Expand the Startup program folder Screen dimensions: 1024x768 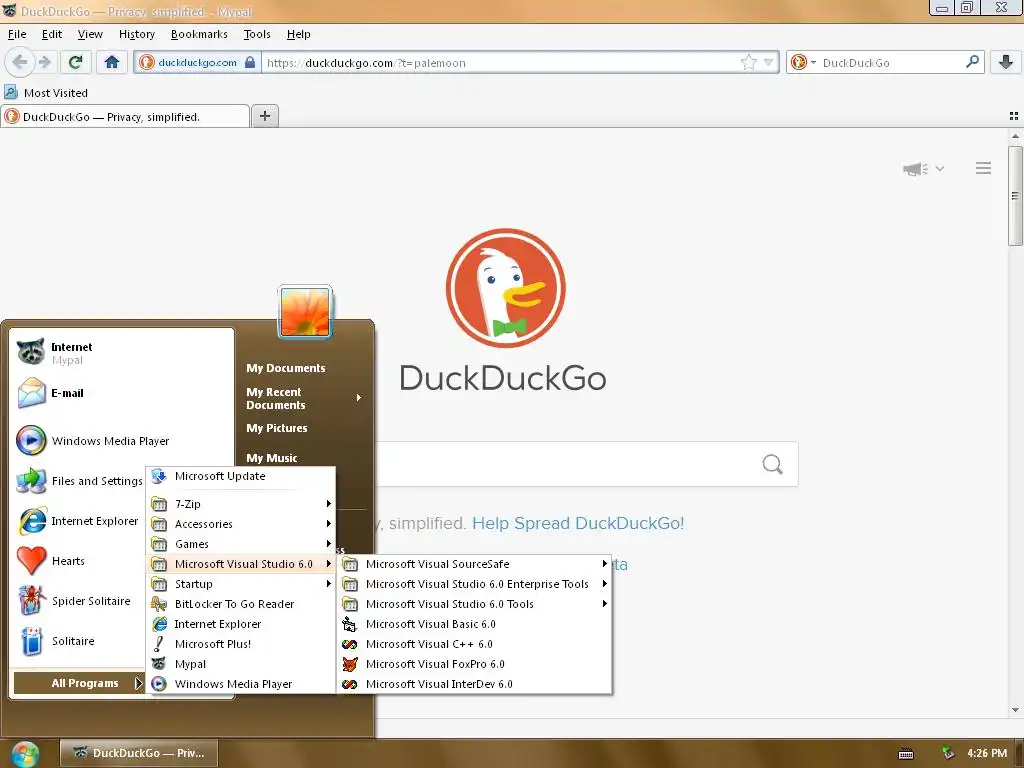tap(241, 584)
